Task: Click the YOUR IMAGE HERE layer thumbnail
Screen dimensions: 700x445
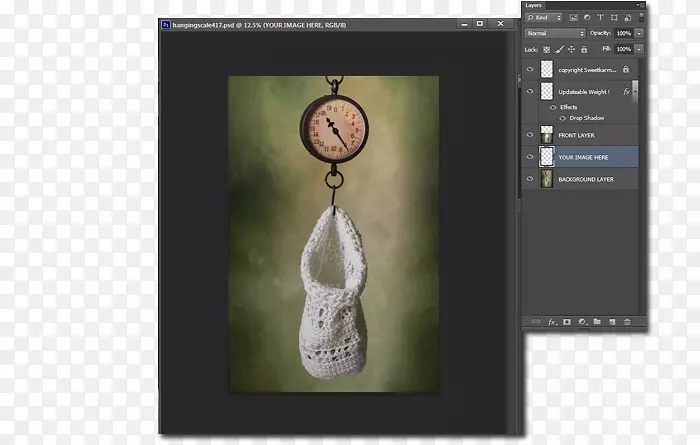Action: [547, 157]
